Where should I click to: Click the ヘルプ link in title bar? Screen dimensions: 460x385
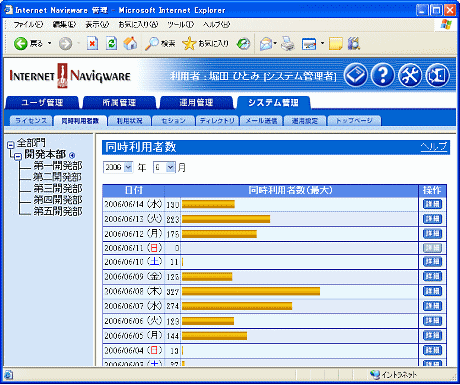point(434,147)
